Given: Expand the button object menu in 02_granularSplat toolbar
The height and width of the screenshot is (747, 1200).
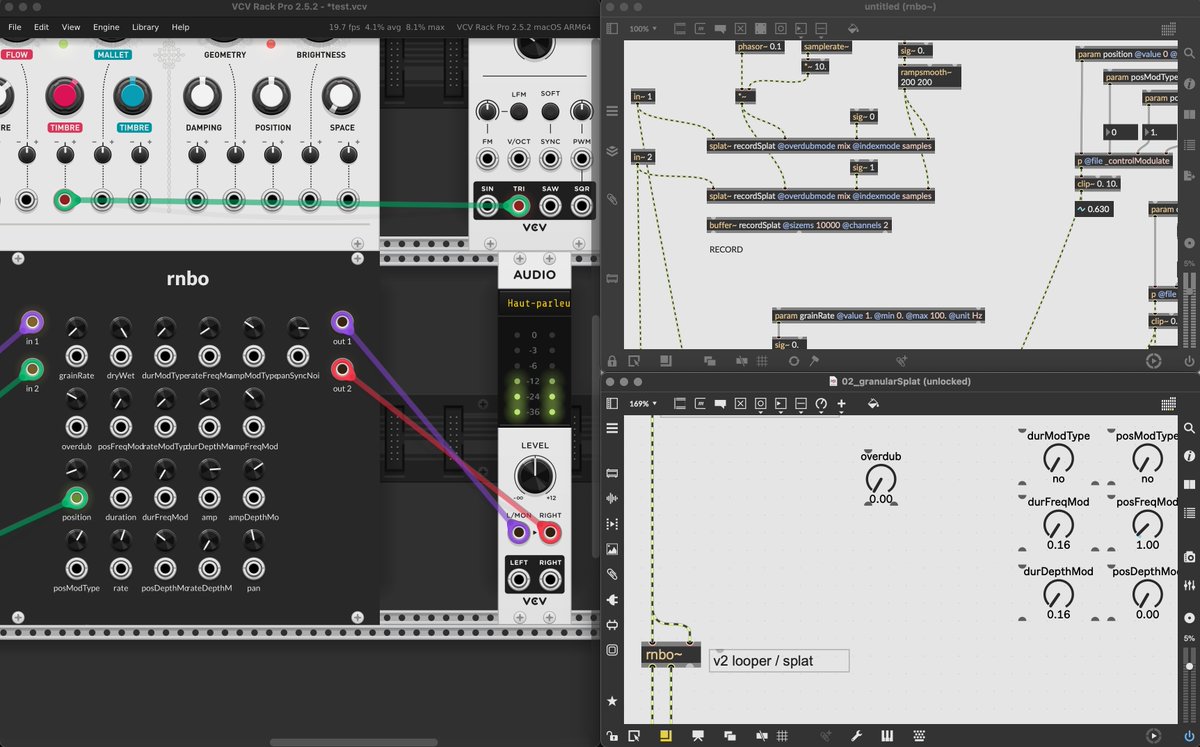Looking at the screenshot, I should (760, 404).
